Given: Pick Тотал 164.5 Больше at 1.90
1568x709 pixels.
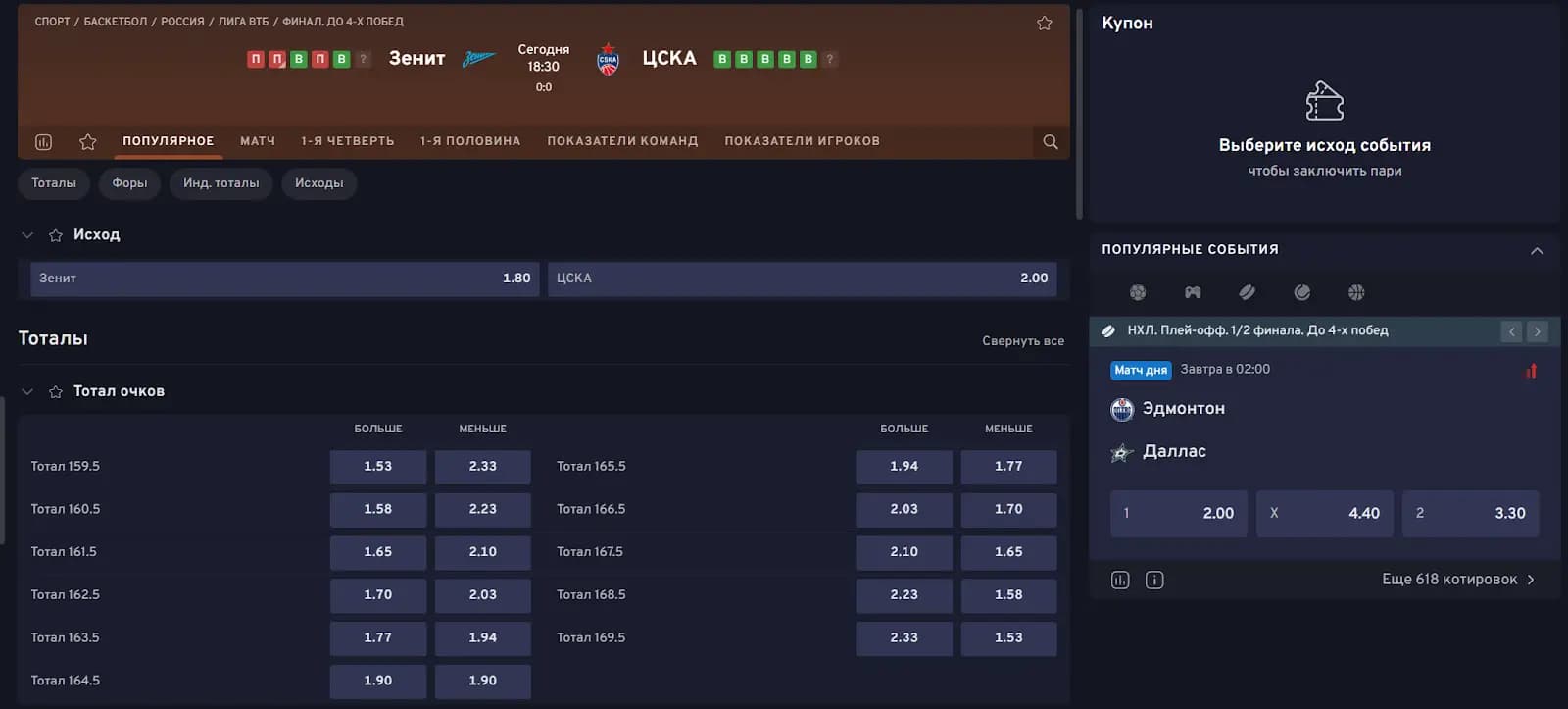Looking at the screenshot, I should click(378, 681).
